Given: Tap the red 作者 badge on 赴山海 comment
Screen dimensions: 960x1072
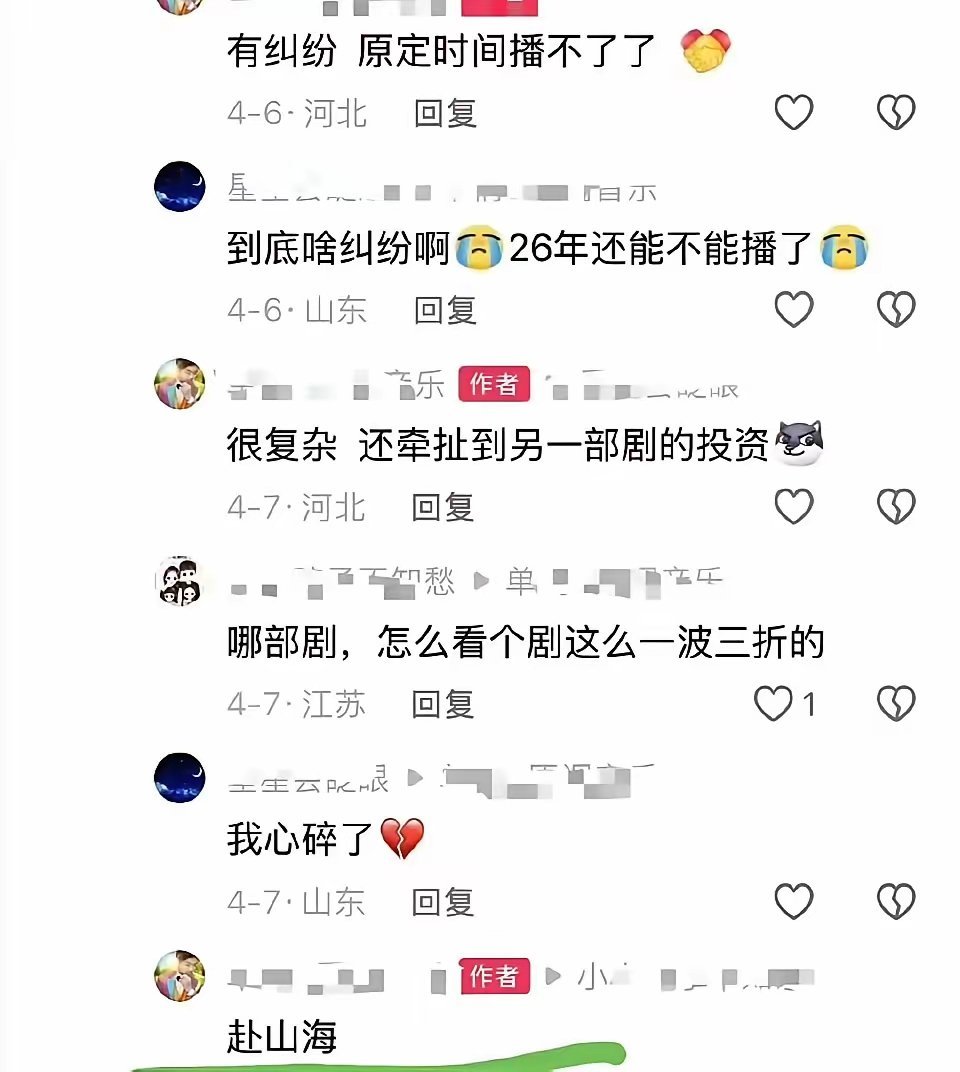Looking at the screenshot, I should pos(494,976).
